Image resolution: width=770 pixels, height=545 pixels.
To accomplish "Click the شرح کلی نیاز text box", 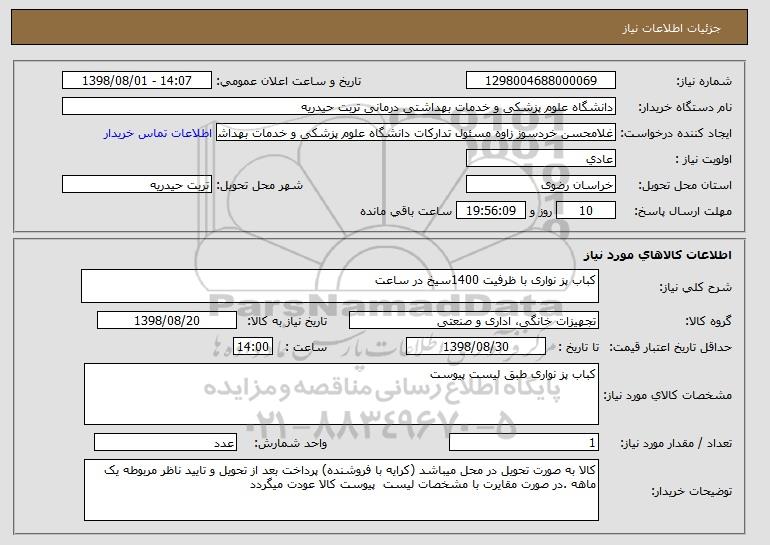I will coord(340,286).
